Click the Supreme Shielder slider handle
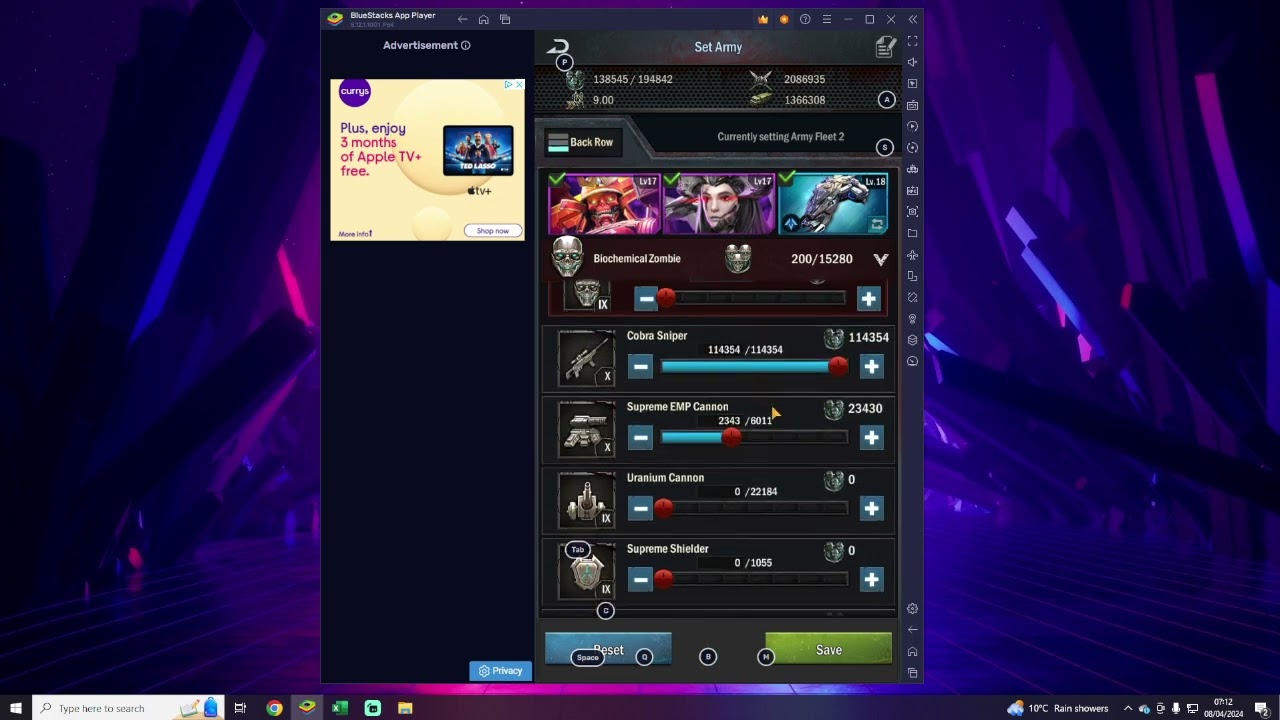Viewport: 1280px width, 720px height. pyautogui.click(x=664, y=580)
